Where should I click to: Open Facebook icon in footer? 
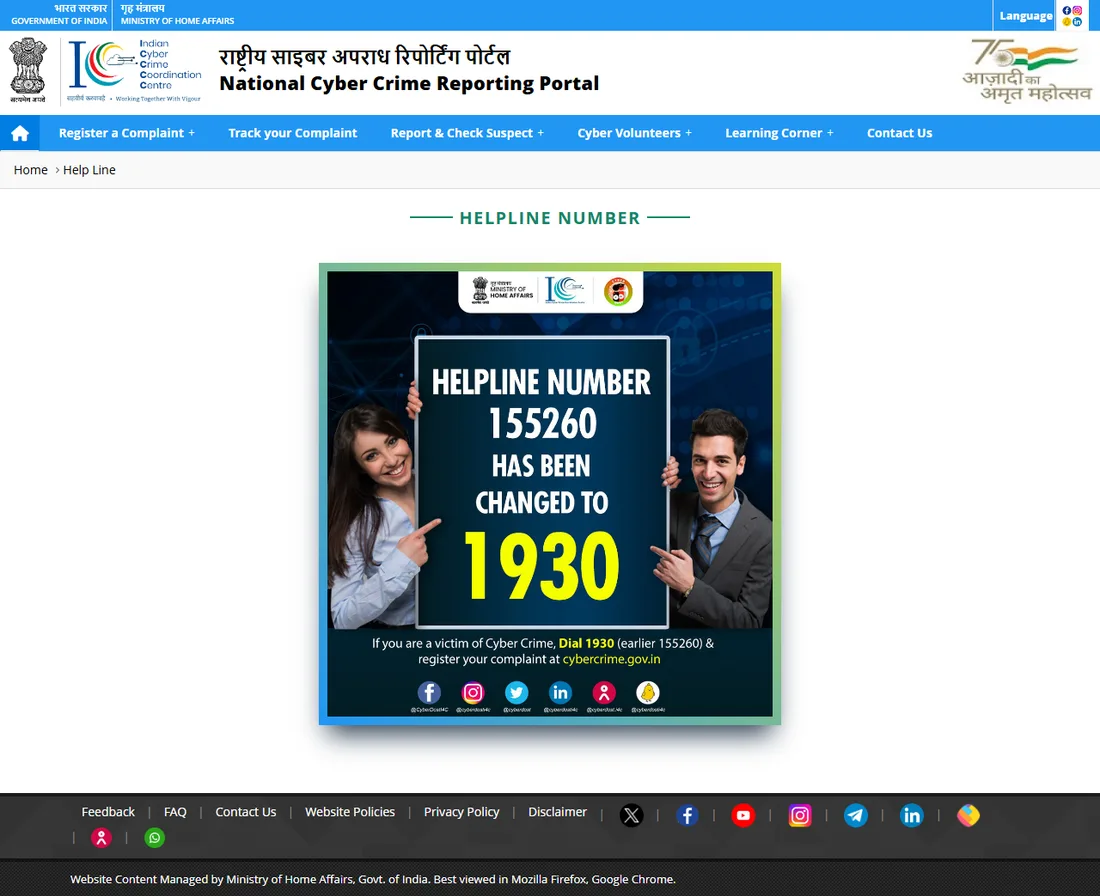[688, 815]
